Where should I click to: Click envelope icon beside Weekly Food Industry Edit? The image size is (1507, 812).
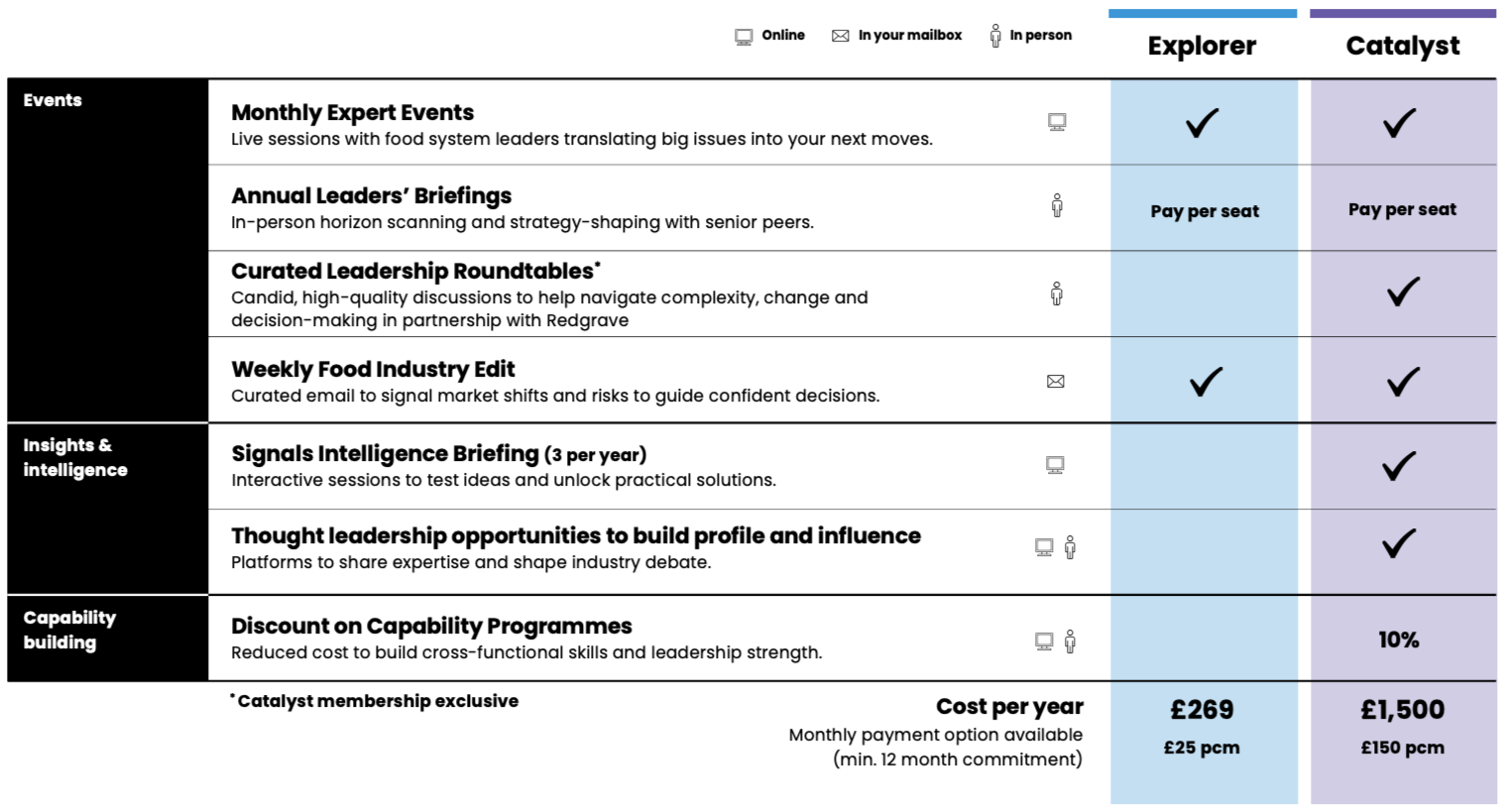(x=1056, y=382)
